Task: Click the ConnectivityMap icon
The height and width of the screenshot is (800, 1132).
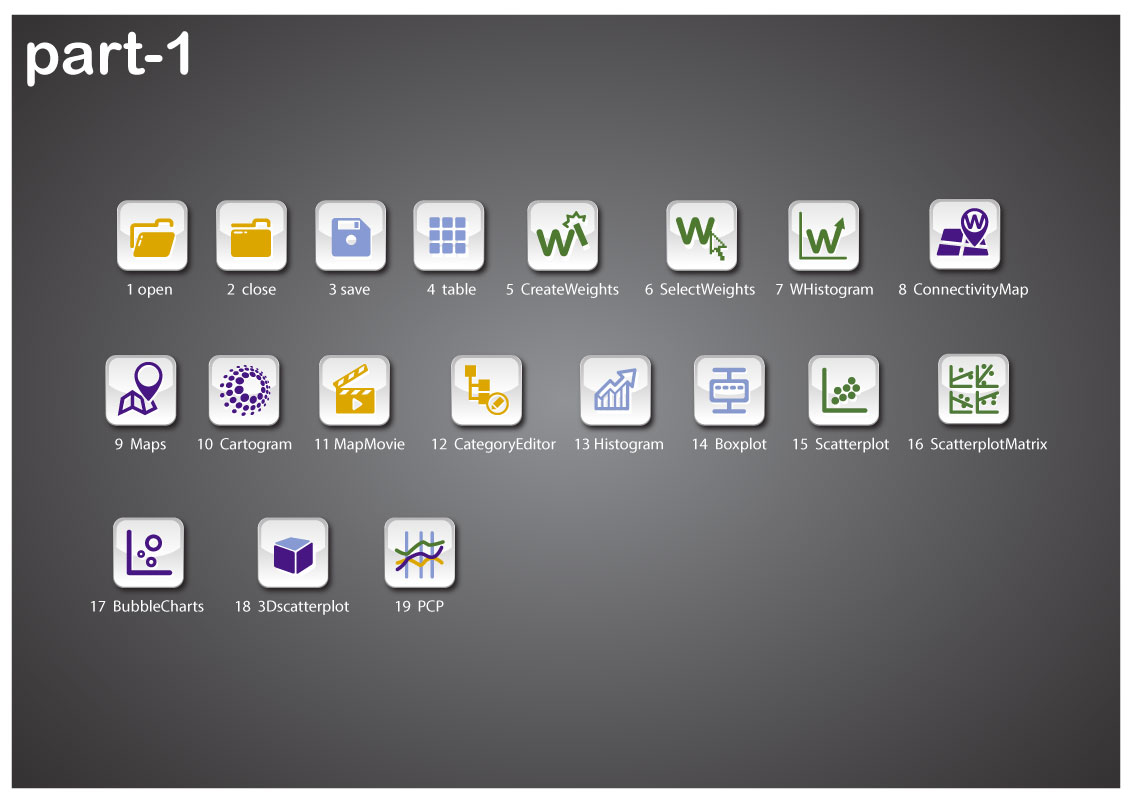Action: pyautogui.click(x=965, y=235)
